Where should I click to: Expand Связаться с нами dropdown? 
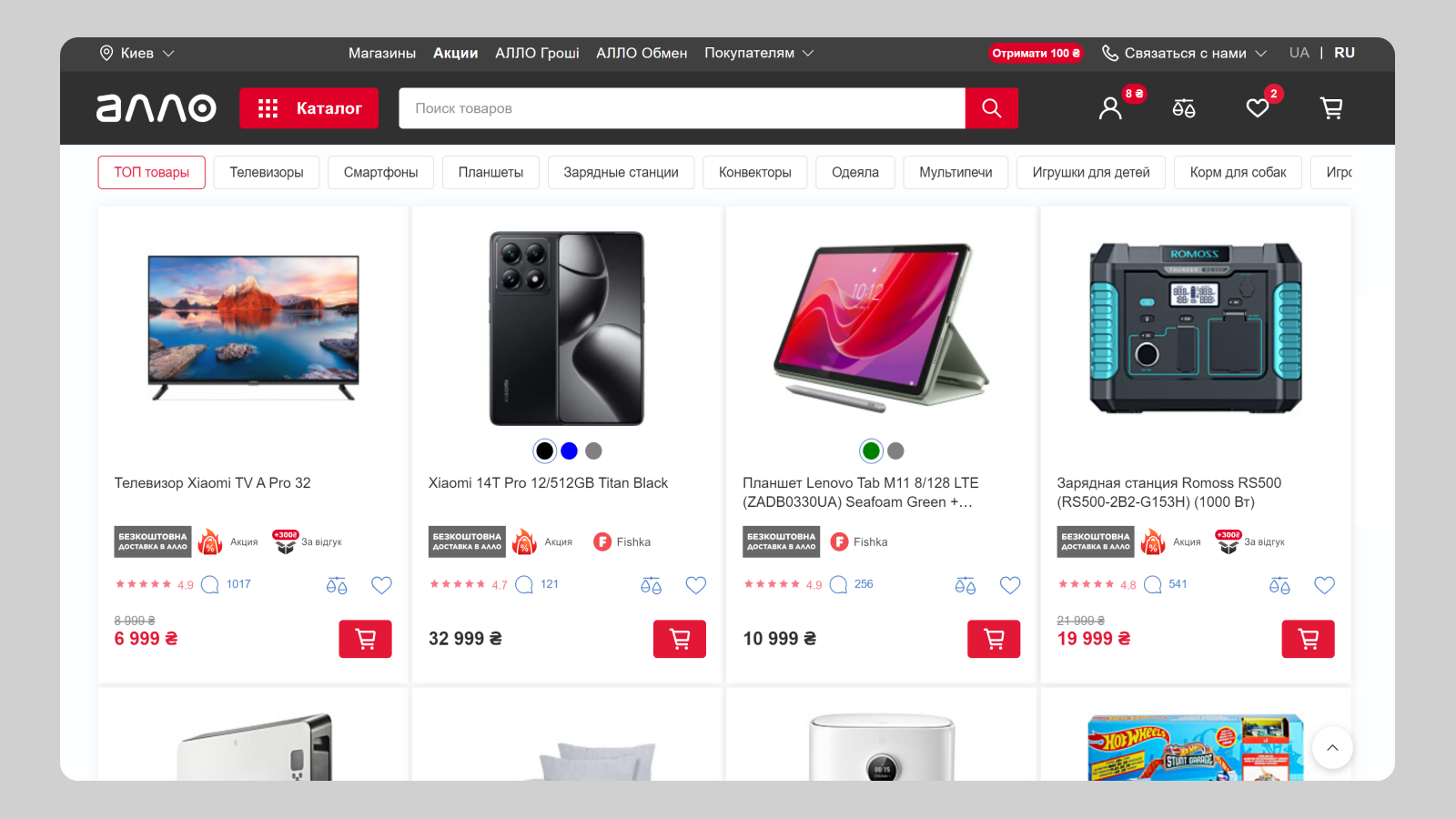pyautogui.click(x=1184, y=53)
